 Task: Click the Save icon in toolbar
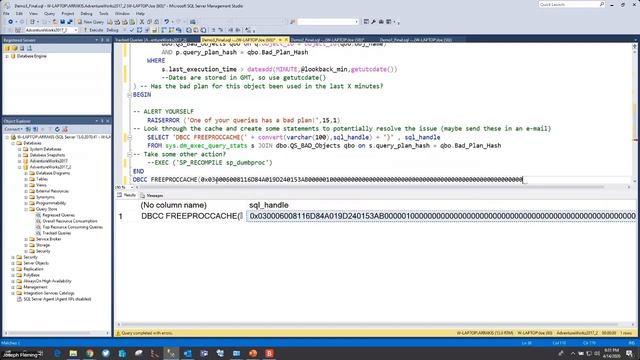(62, 22)
